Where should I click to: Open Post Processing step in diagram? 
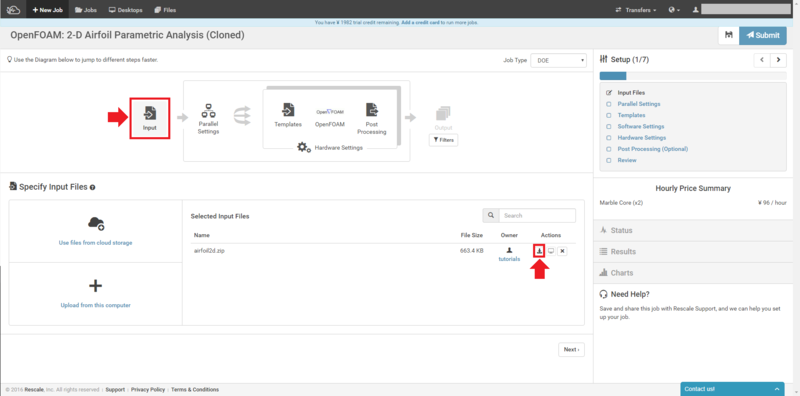tap(371, 118)
